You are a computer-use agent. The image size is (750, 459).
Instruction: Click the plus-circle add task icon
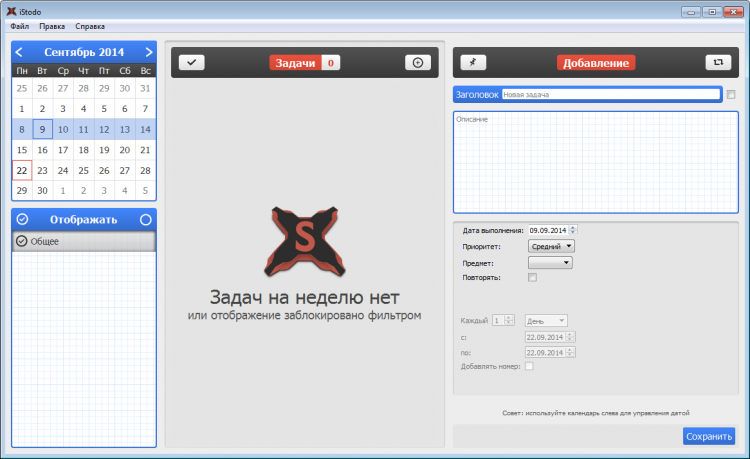418,63
